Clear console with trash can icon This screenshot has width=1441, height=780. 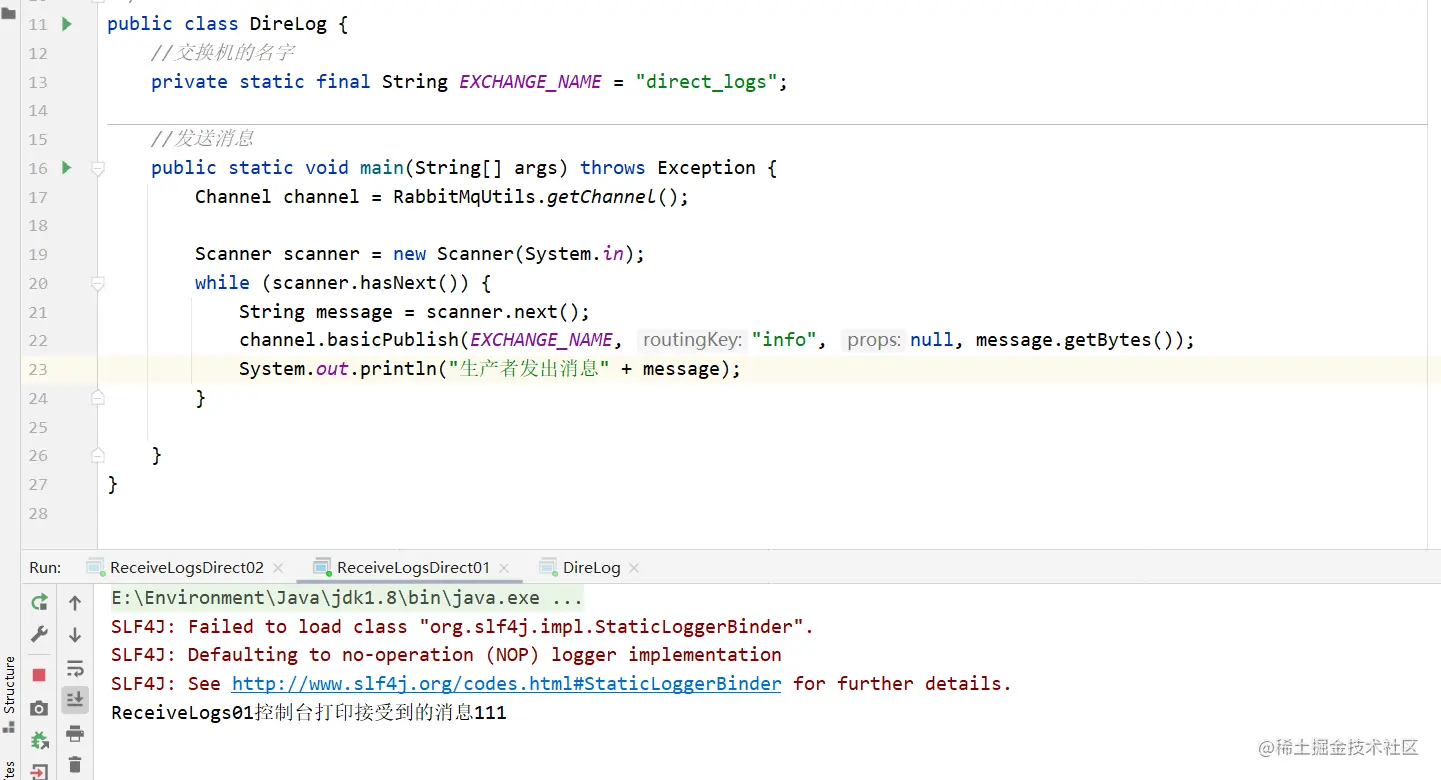75,766
